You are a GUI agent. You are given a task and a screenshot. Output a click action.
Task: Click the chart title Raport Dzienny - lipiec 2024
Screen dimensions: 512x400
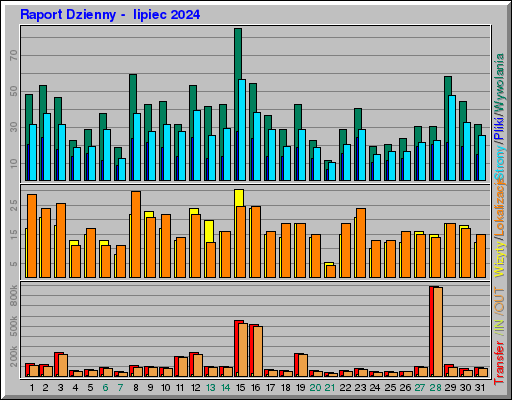tap(110, 15)
